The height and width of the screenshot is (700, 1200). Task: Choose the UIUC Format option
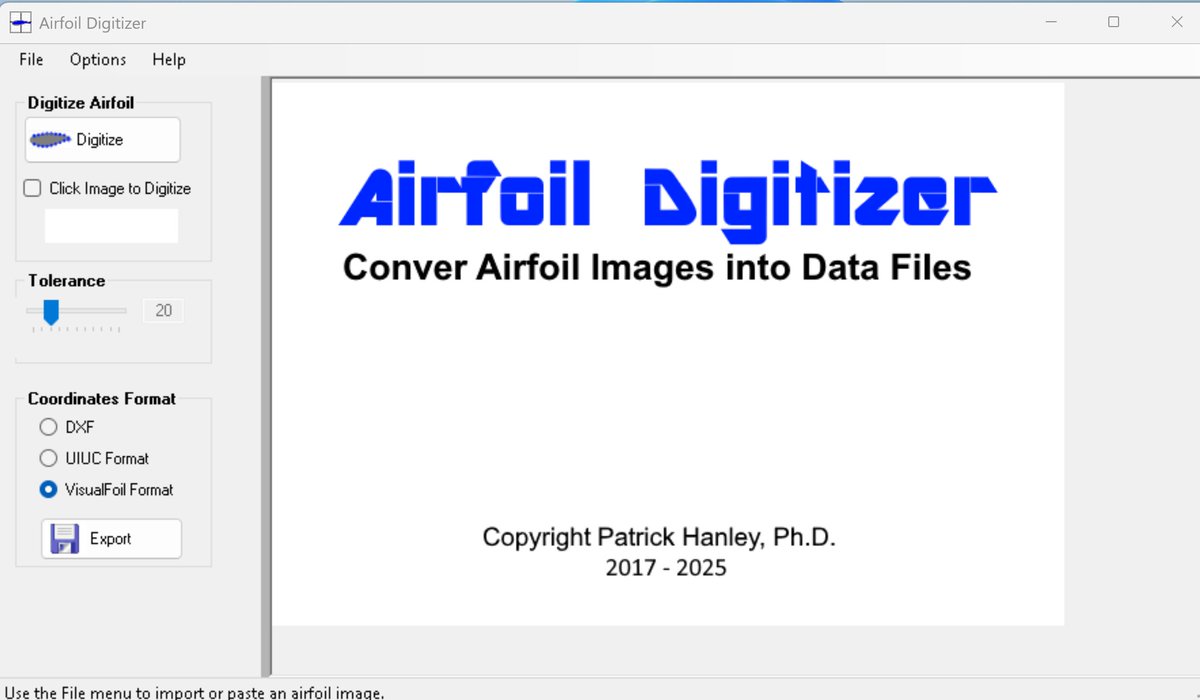click(x=48, y=458)
